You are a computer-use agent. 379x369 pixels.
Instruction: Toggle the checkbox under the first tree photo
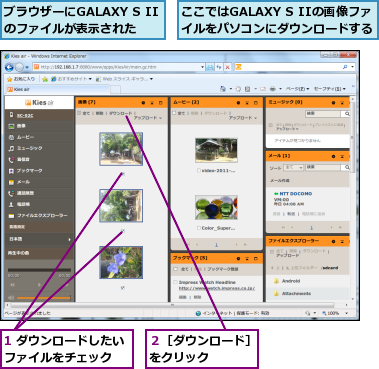123,174
